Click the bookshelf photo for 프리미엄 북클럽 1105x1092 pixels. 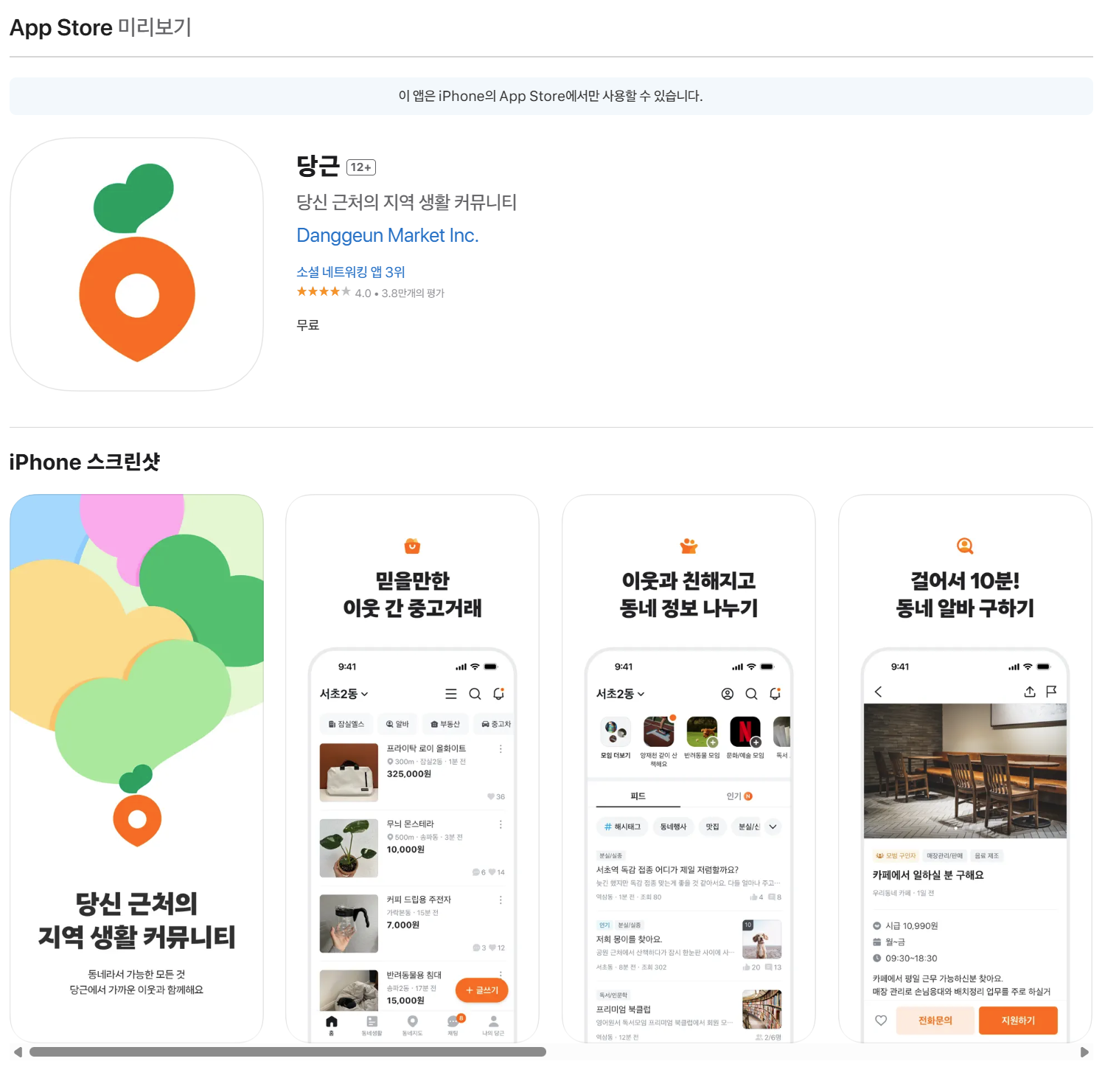[x=761, y=1009]
